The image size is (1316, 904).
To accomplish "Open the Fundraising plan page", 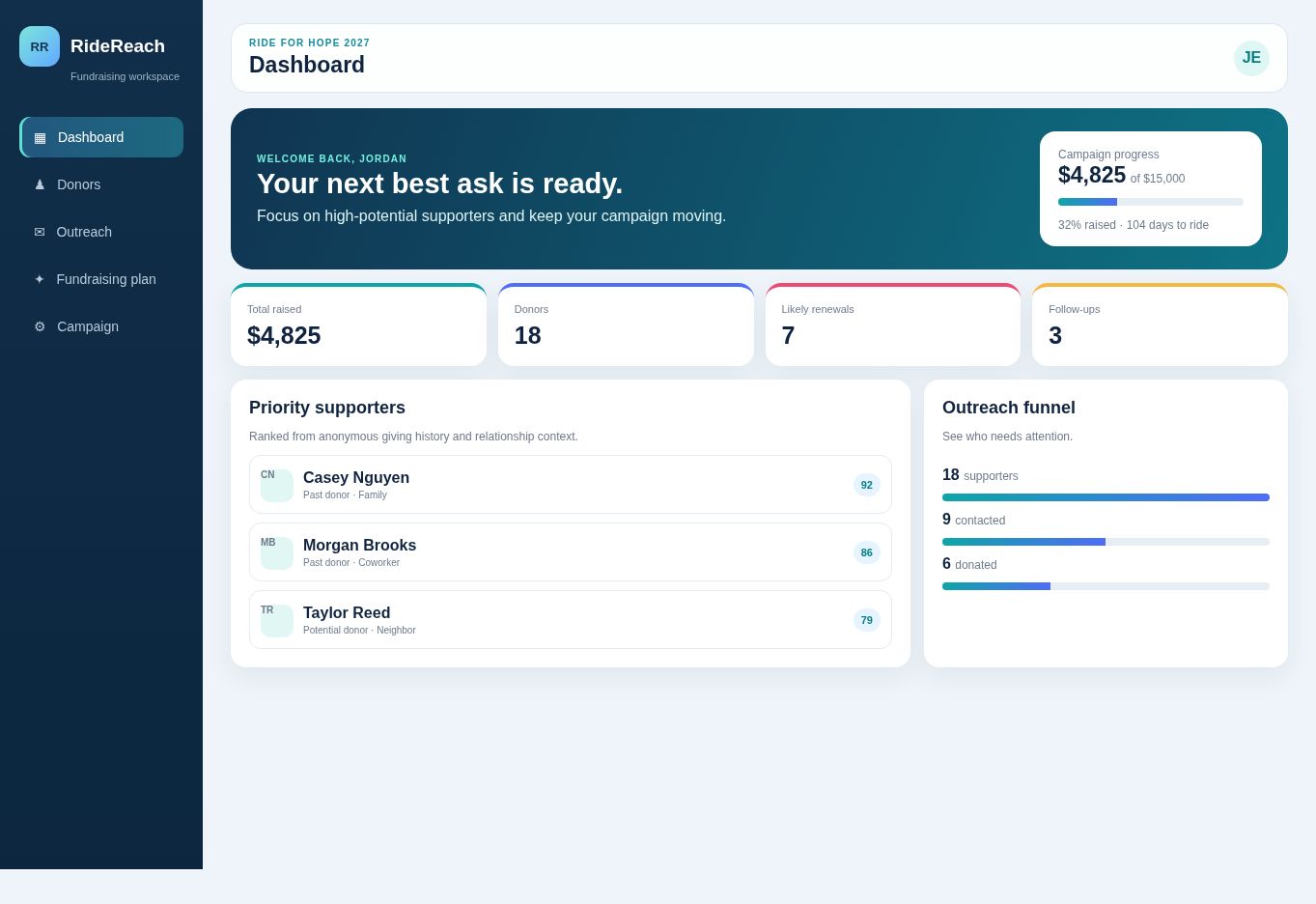I will 101,279.
